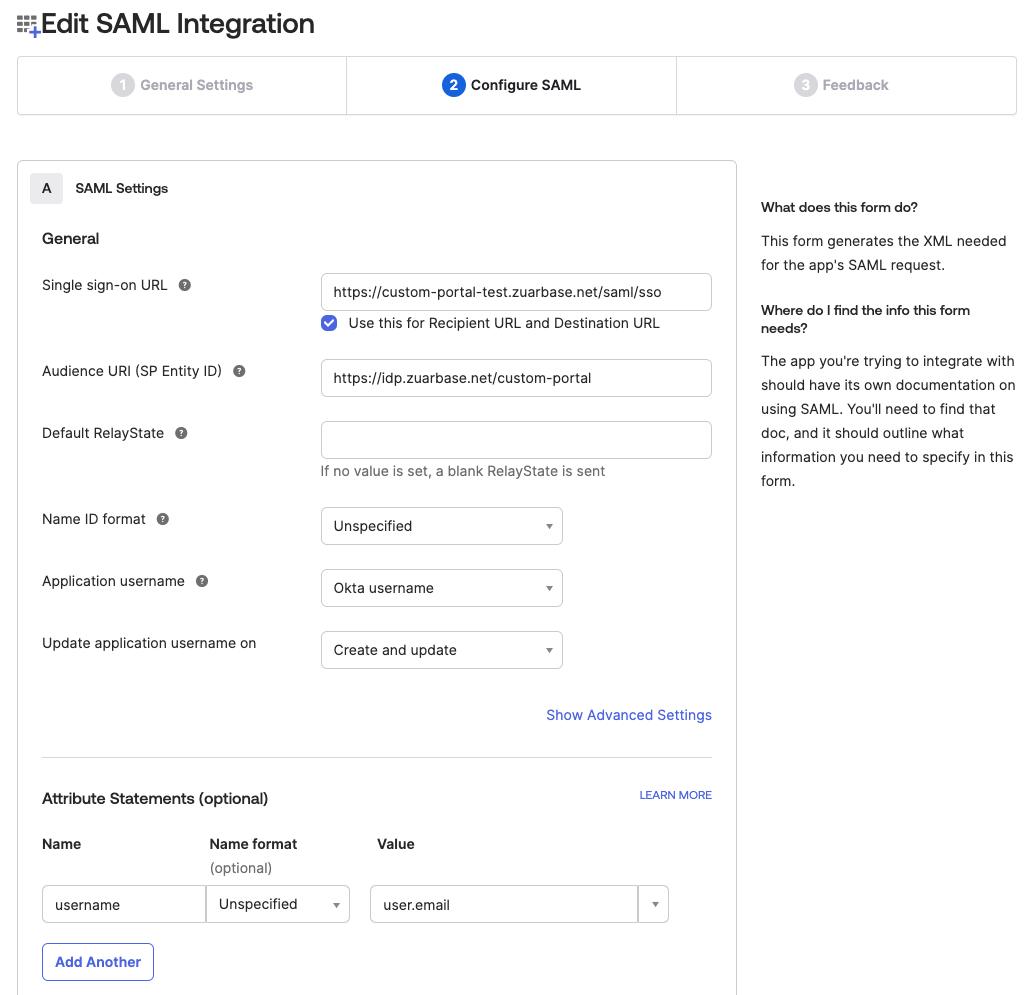Open the LEARN MORE link
The image size is (1032, 995).
point(675,795)
